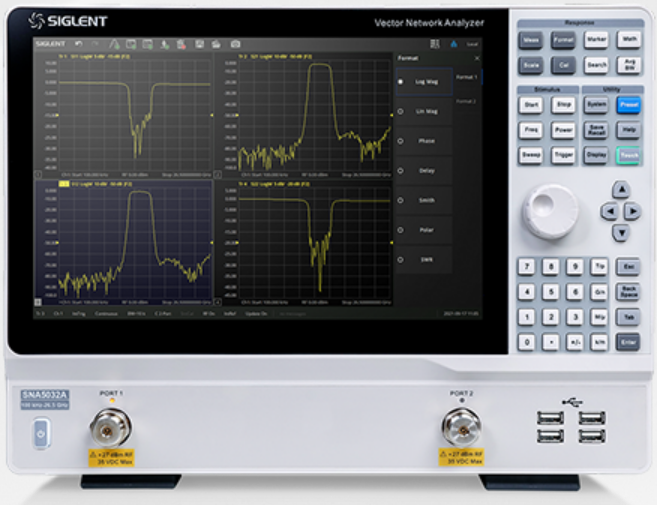The height and width of the screenshot is (505, 657).
Task: Push the Cal hardware key
Action: tap(563, 65)
